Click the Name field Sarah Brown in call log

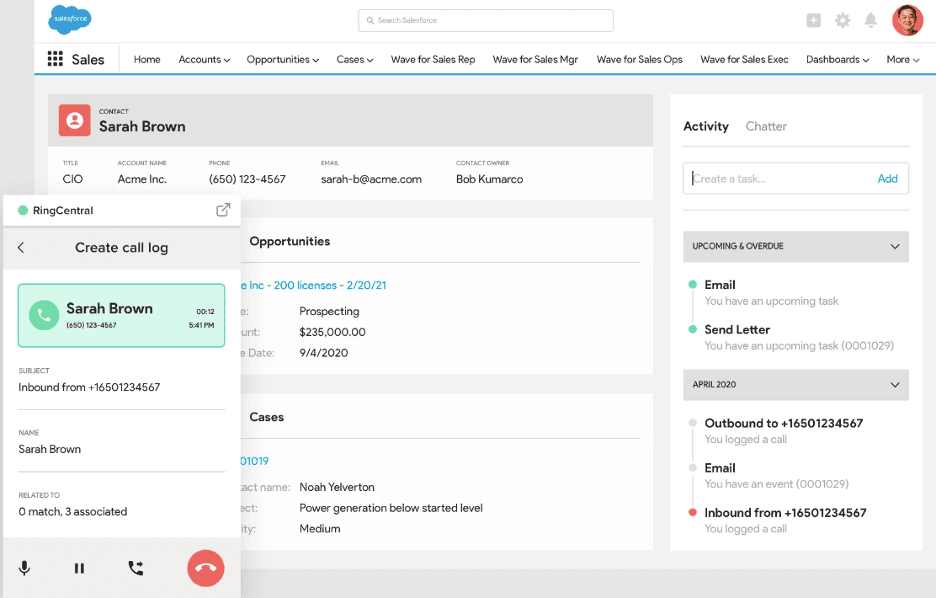click(x=50, y=449)
